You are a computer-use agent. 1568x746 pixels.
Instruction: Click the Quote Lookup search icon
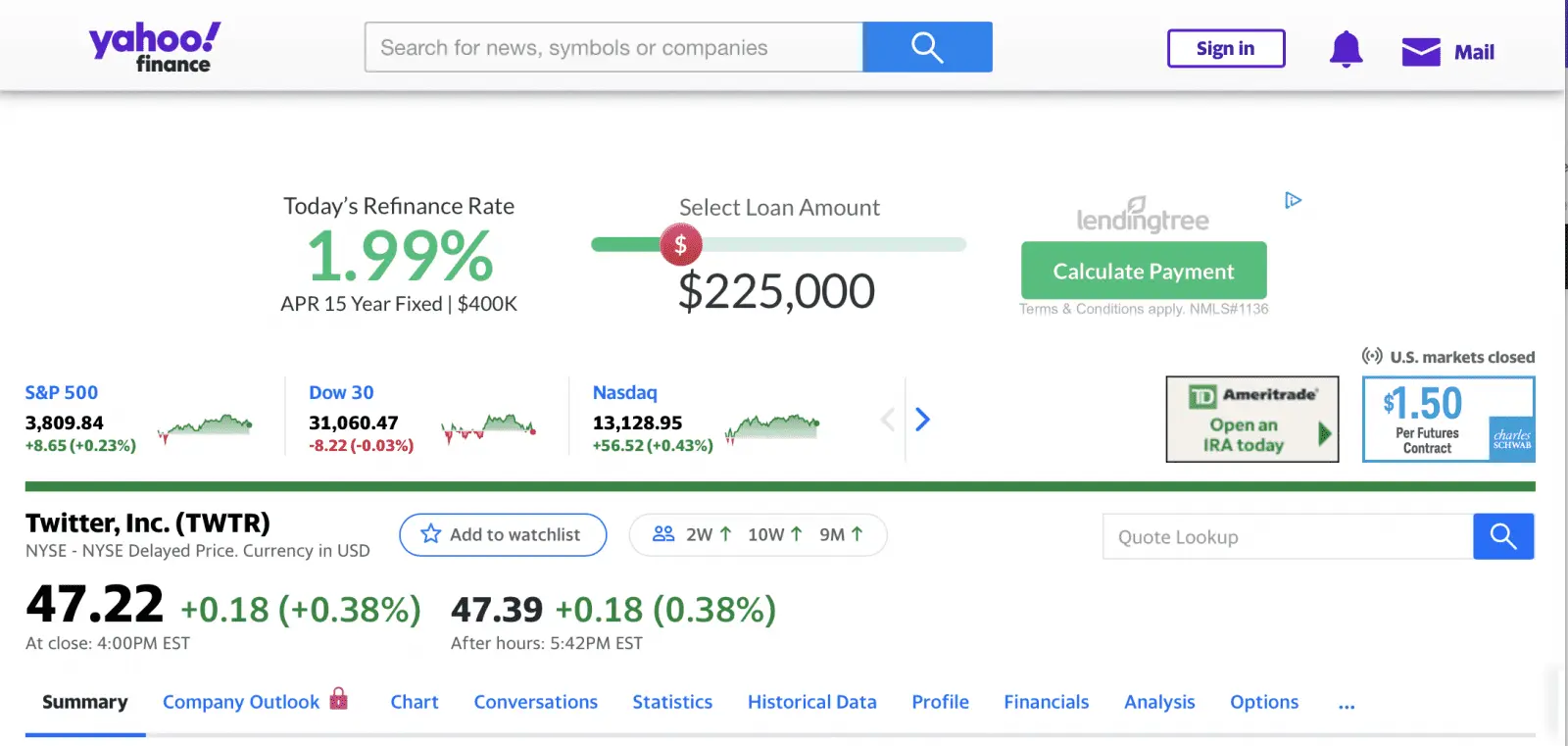coord(1503,536)
